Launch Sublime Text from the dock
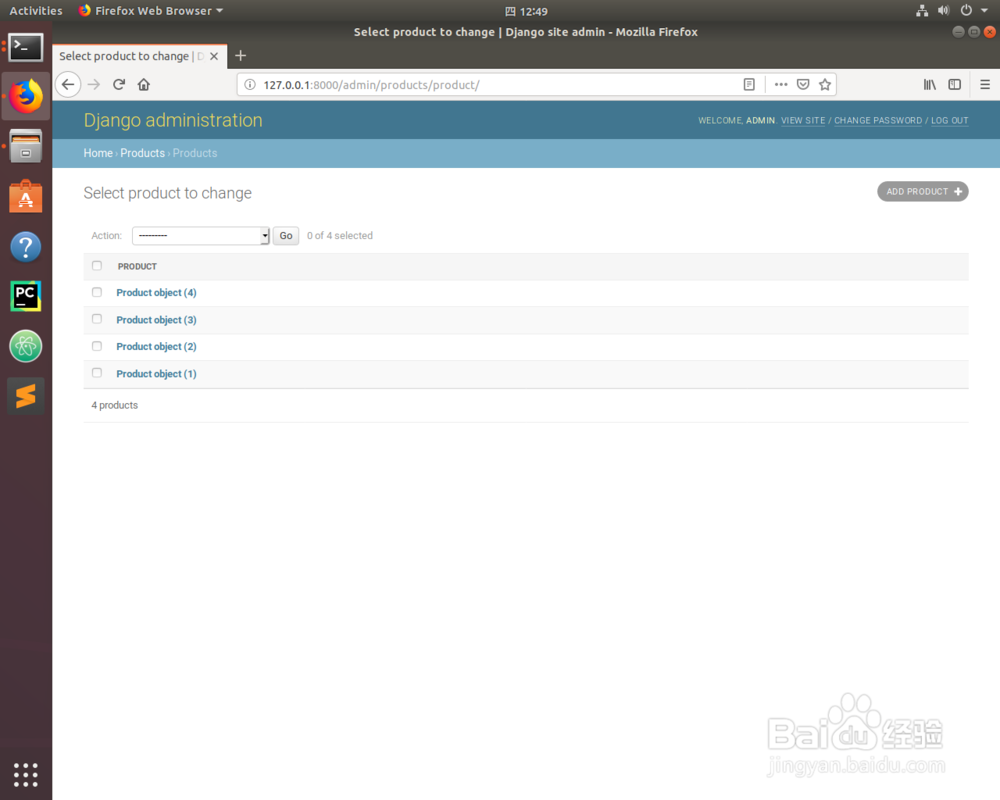1000x800 pixels. pyautogui.click(x=26, y=396)
